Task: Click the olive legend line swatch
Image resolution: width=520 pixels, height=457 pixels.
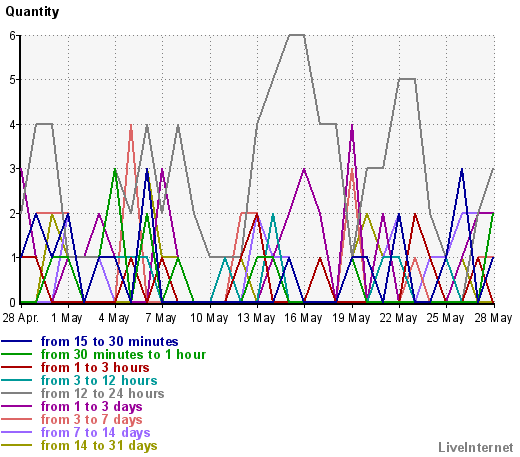Action: pos(16,445)
